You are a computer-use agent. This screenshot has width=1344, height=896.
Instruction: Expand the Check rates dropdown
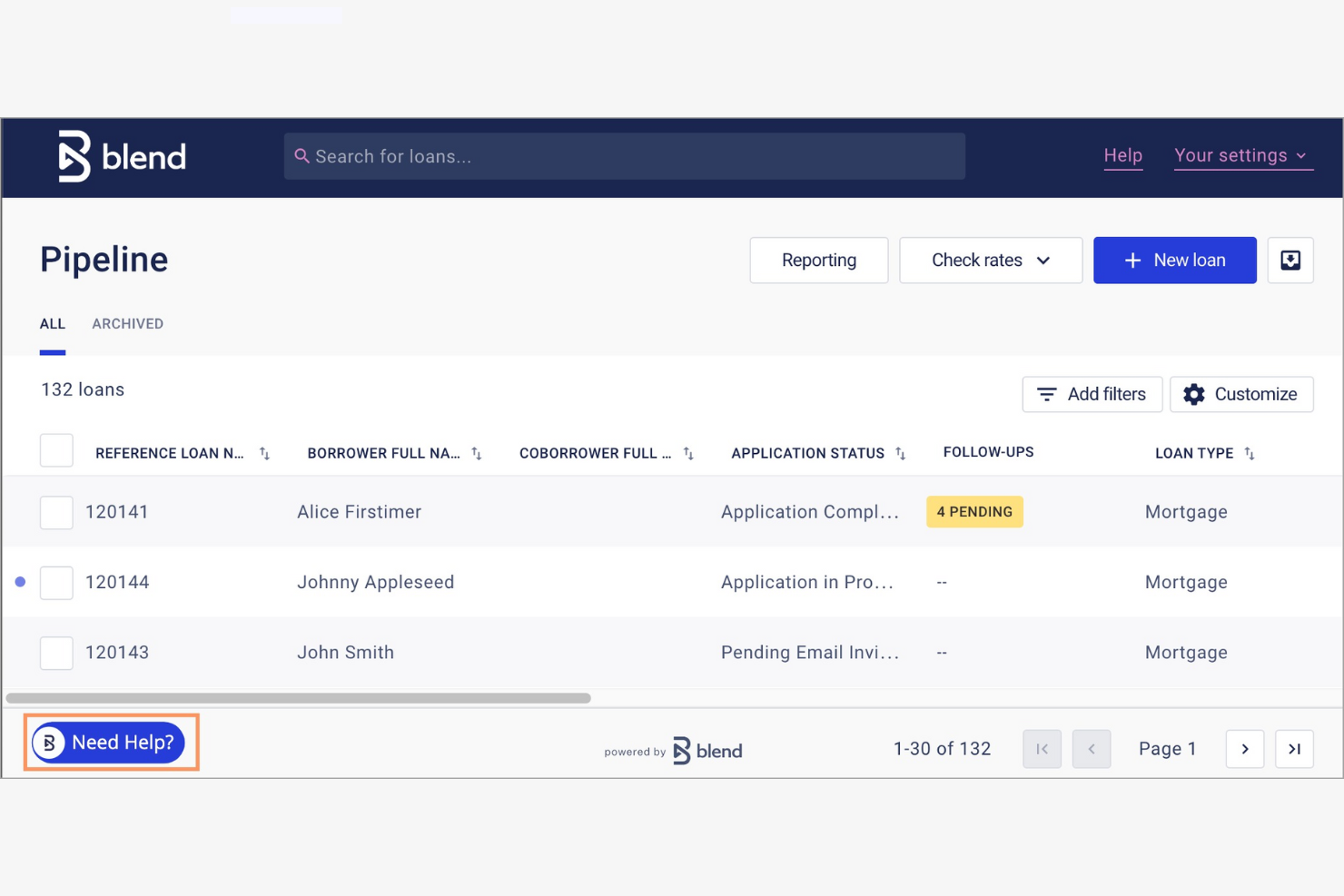[990, 260]
